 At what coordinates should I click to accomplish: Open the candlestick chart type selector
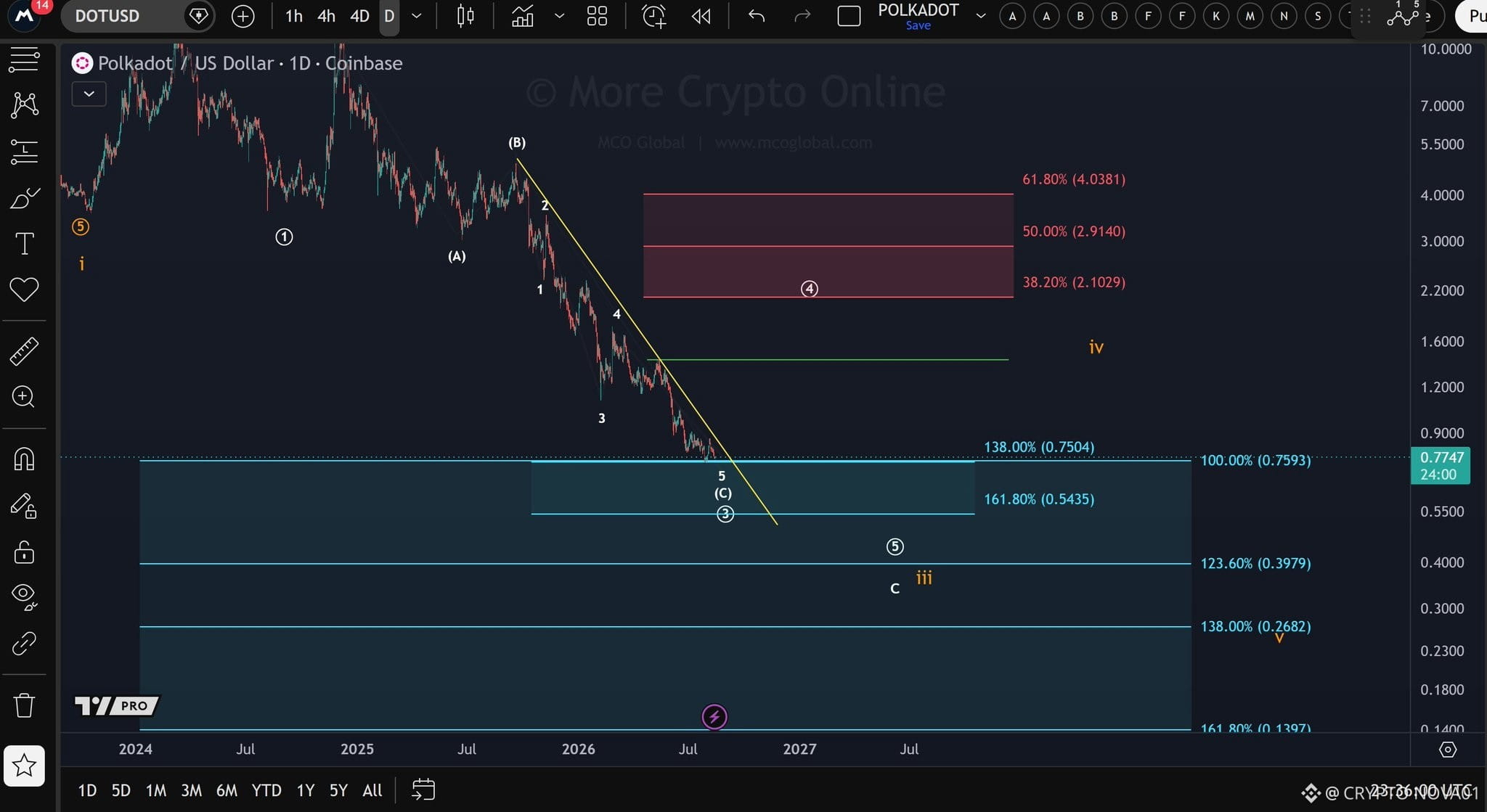[x=465, y=16]
